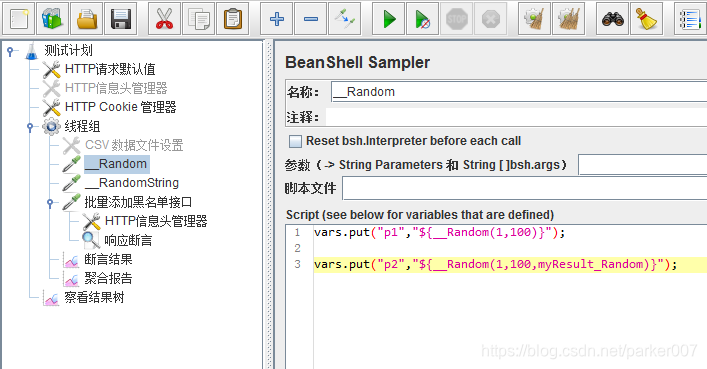Paste from clipboard icon
Screen dimensions: 707x369
233,19
